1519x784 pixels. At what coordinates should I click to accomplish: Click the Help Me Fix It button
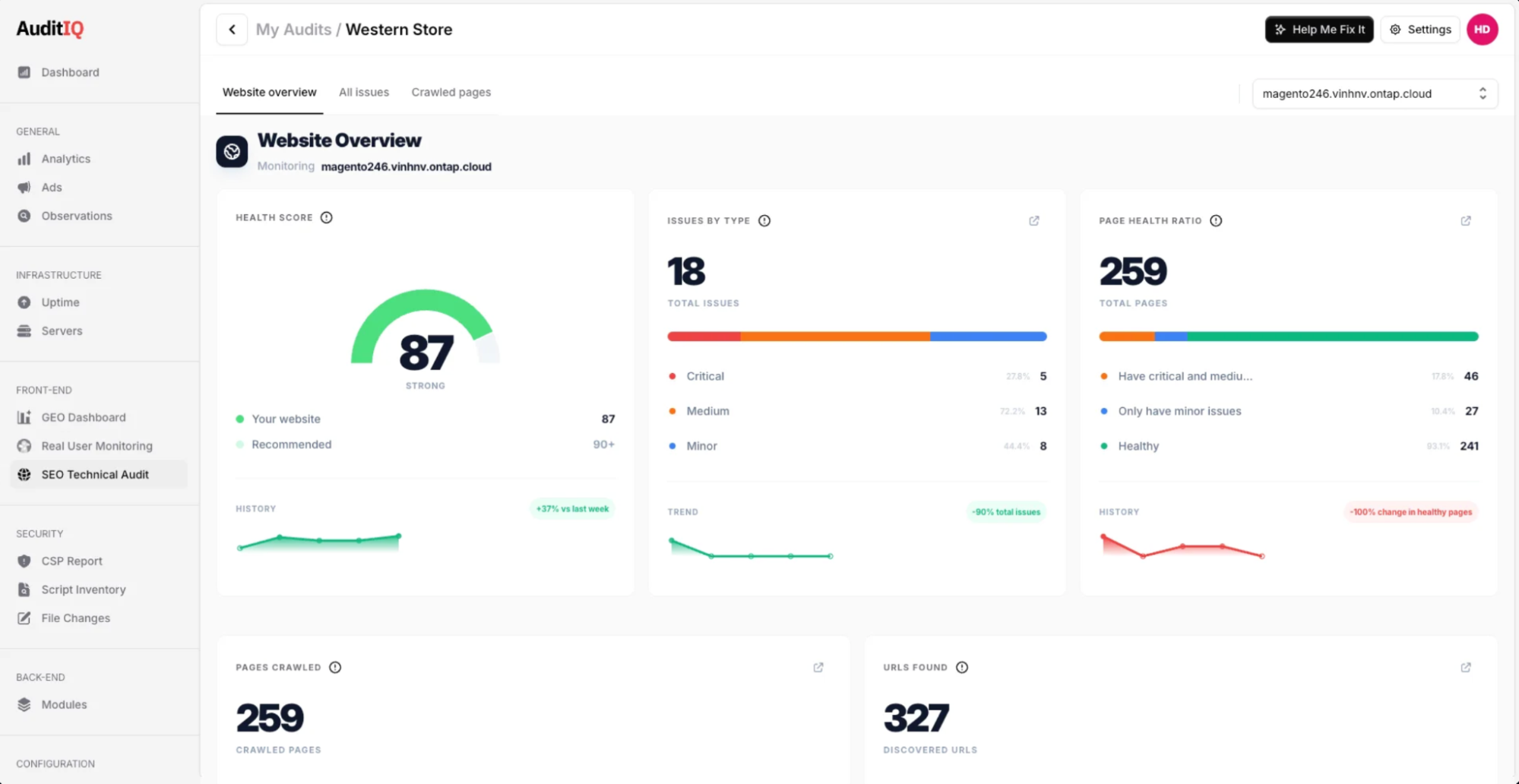click(1319, 30)
